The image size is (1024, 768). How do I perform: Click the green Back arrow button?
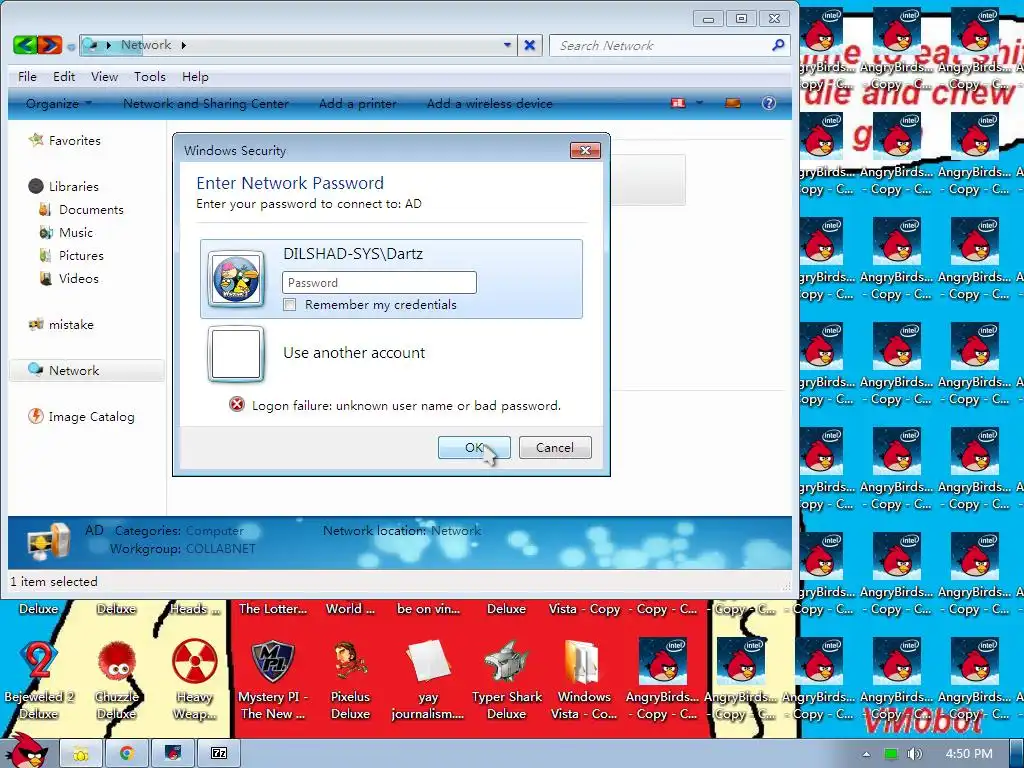(x=25, y=45)
